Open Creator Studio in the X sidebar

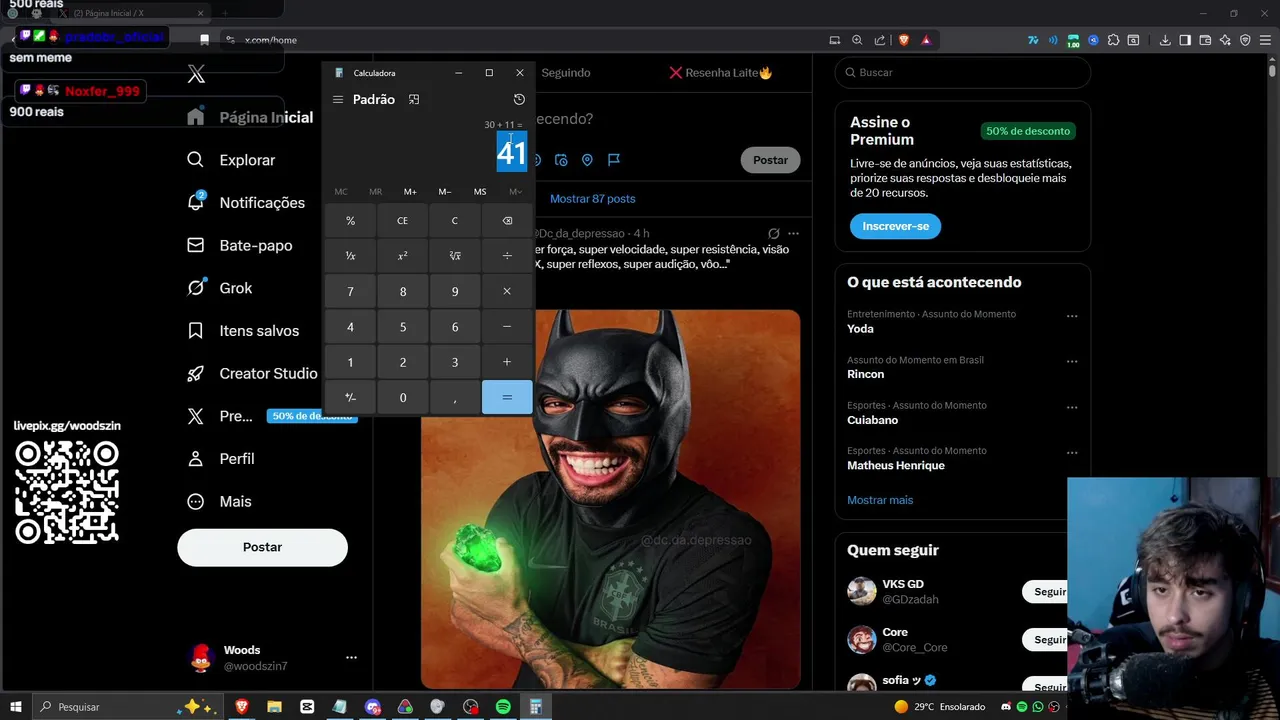252,373
